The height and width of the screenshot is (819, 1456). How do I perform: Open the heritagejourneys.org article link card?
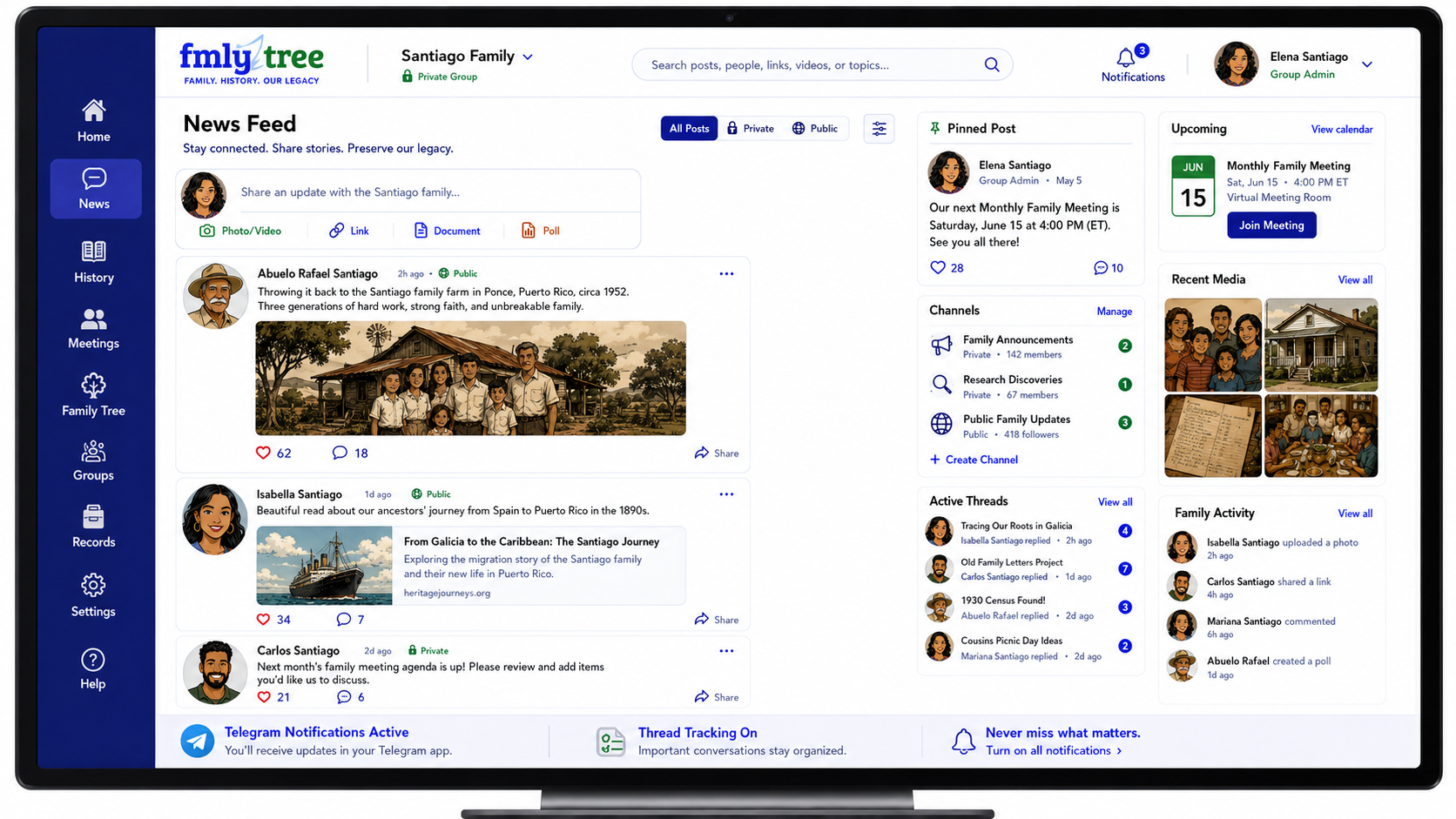click(x=471, y=566)
